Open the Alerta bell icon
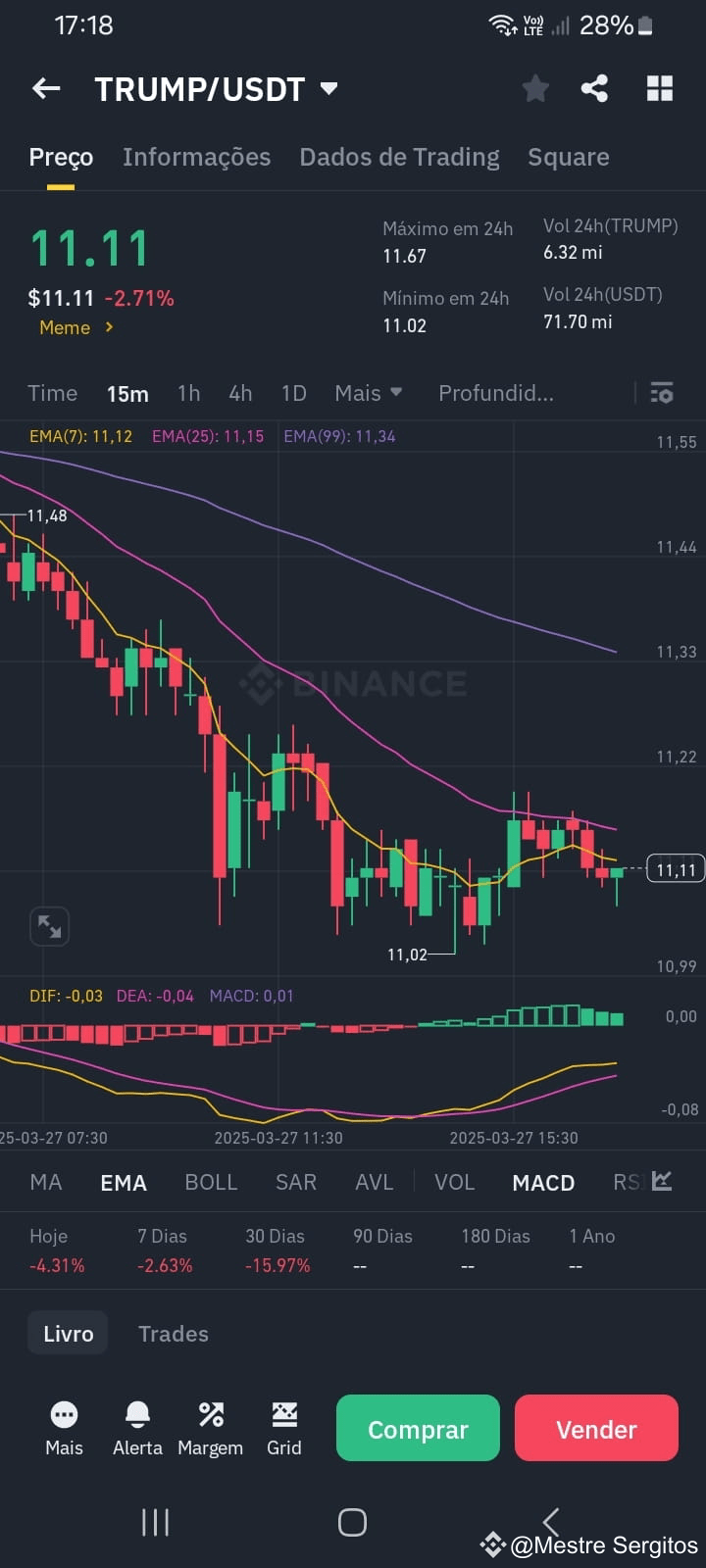Screen dimensions: 706x1568 [x=137, y=1414]
